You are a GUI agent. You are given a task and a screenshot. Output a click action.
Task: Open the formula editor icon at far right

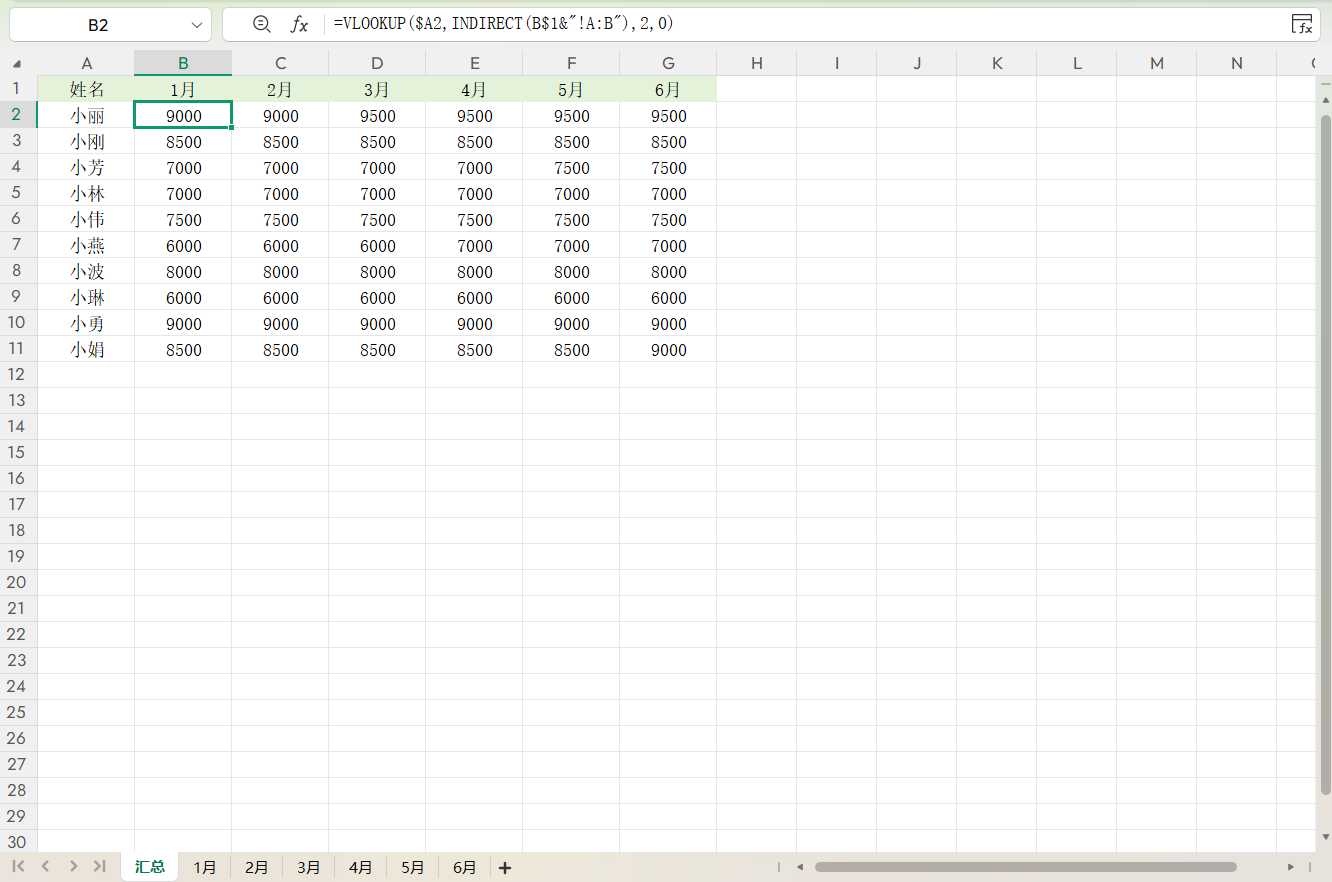[1301, 24]
